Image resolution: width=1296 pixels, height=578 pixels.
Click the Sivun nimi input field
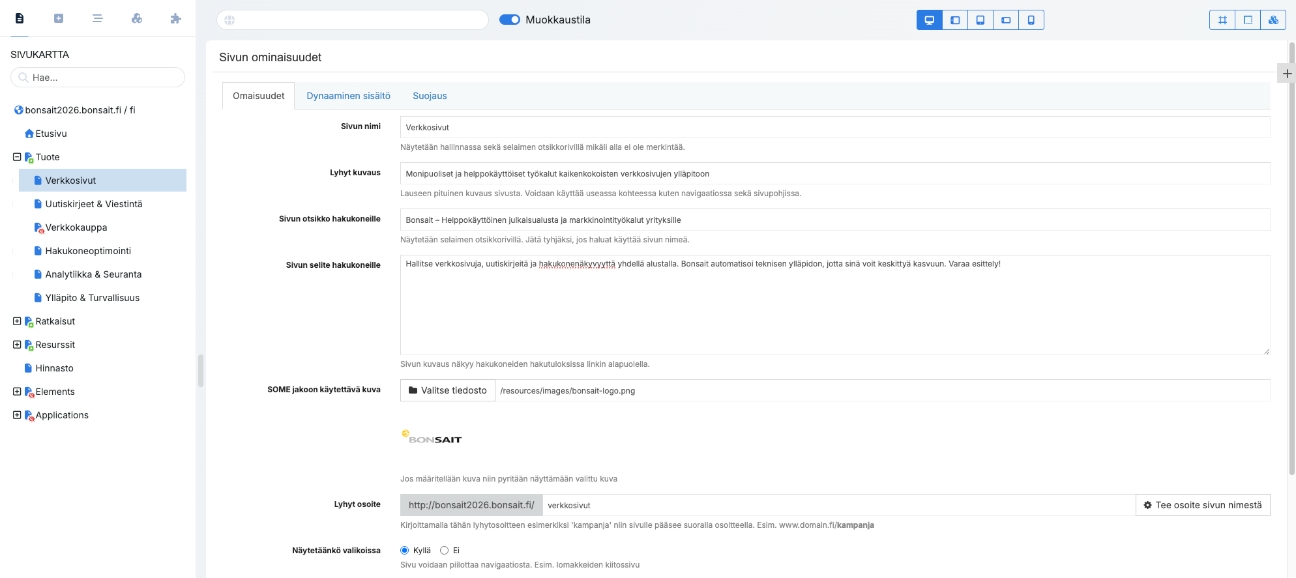pos(834,128)
